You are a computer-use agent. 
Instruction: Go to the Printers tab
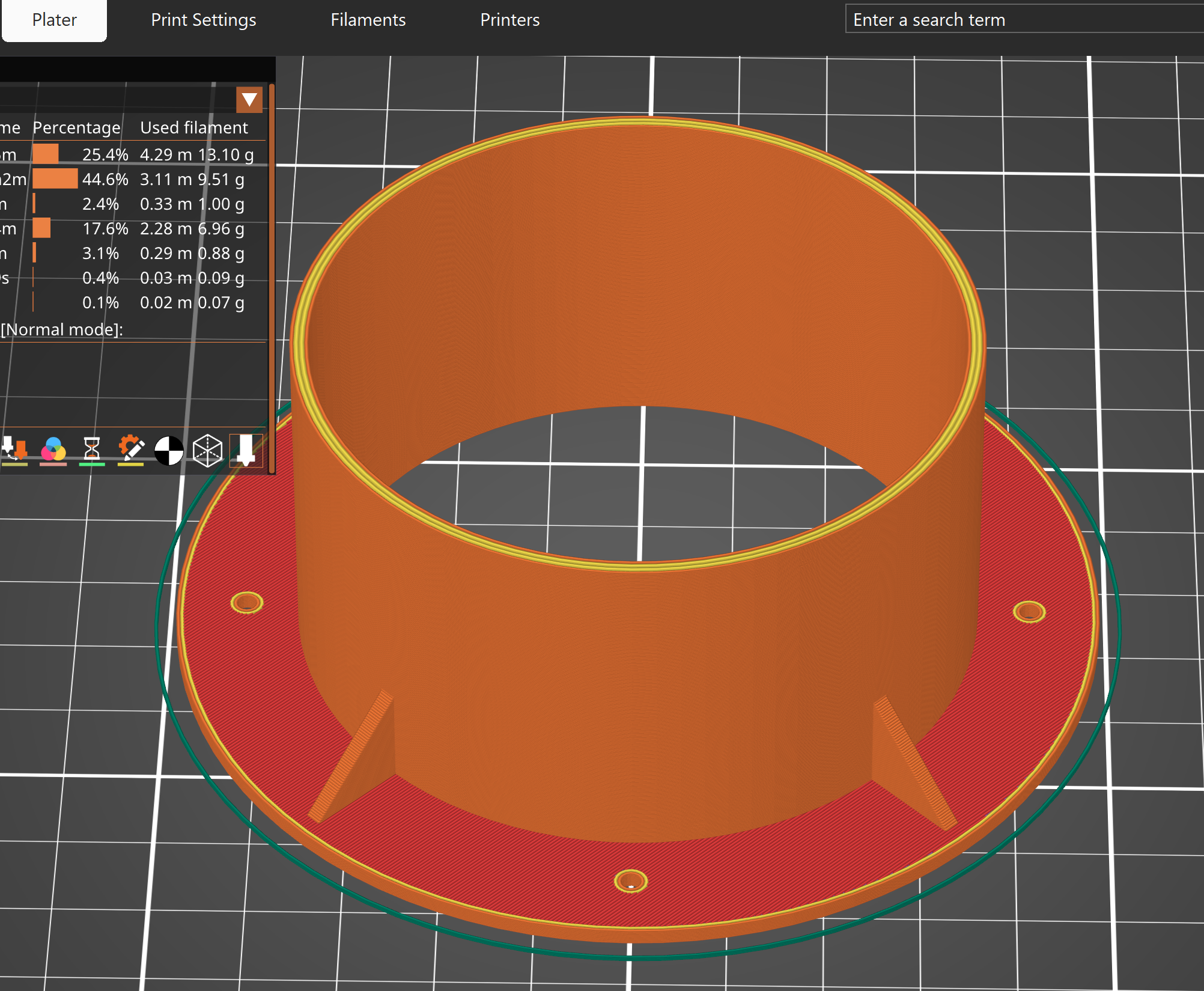tap(509, 20)
